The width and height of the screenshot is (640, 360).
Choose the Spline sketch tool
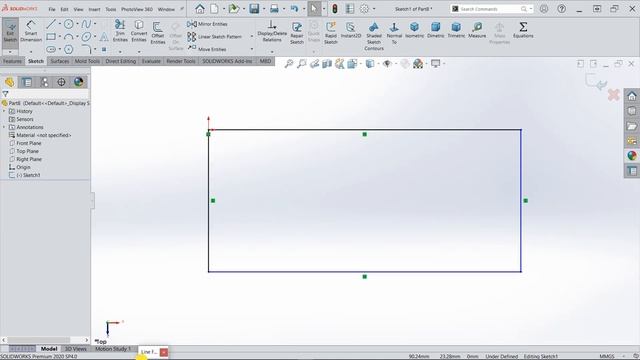pos(86,24)
